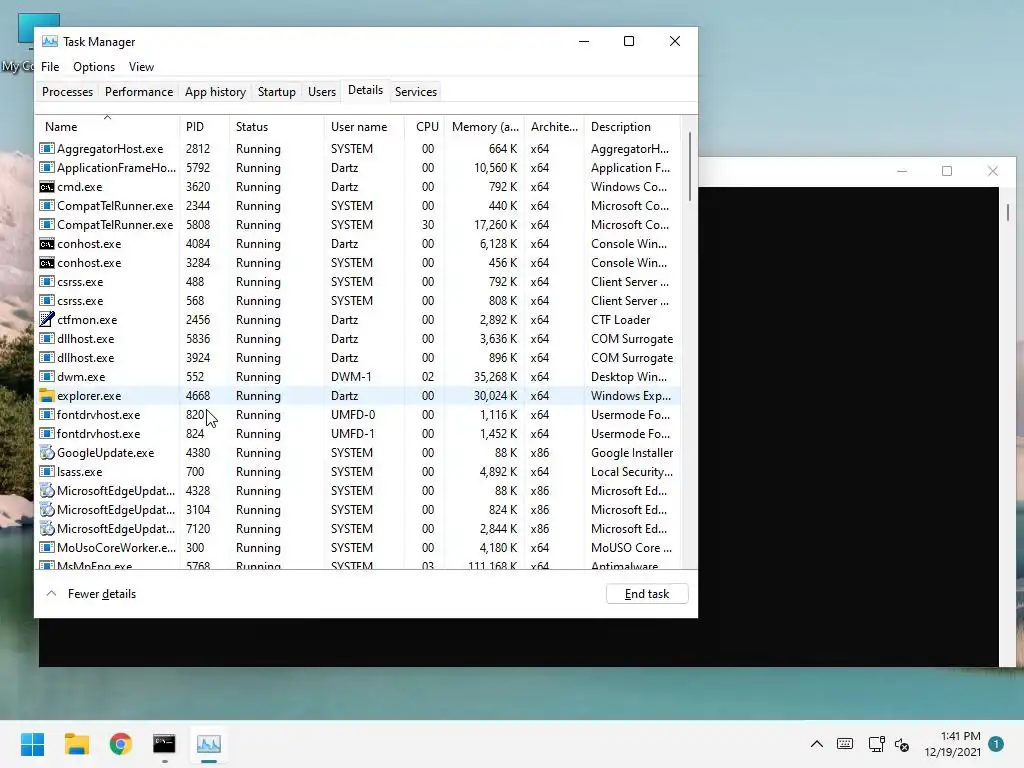
Task: Click the 35,268 K memory value
Action: click(495, 377)
